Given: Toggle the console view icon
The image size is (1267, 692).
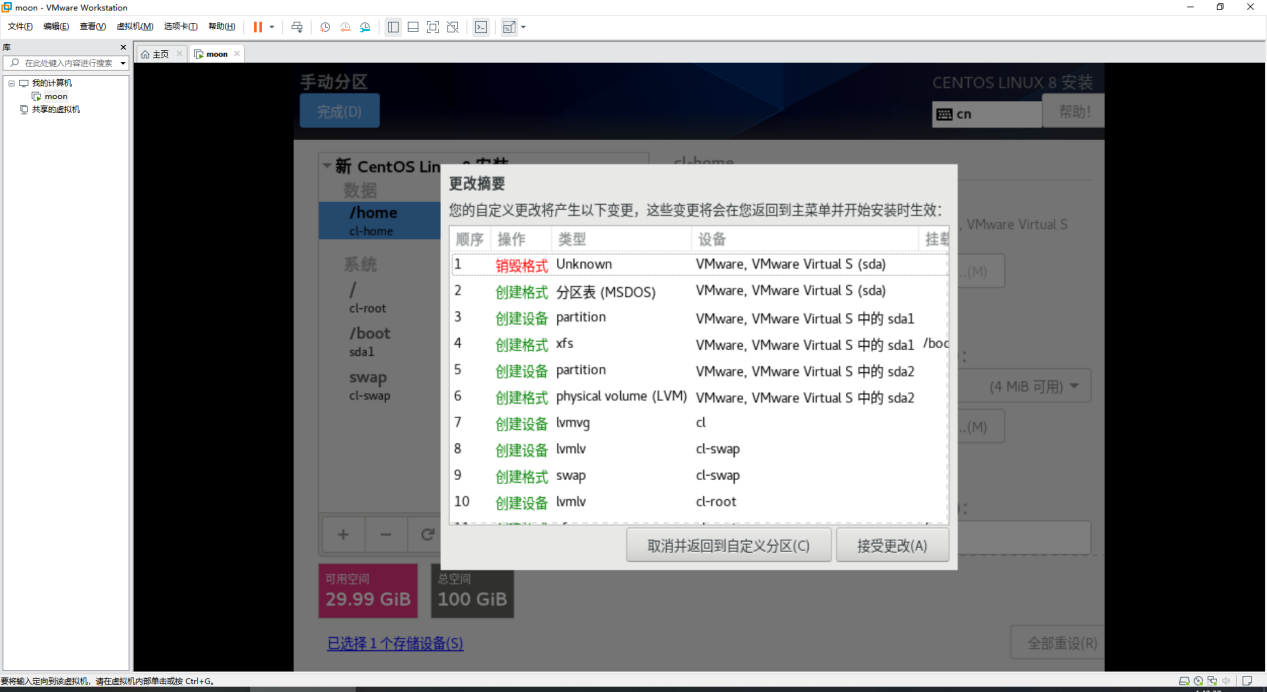Looking at the screenshot, I should click(481, 27).
